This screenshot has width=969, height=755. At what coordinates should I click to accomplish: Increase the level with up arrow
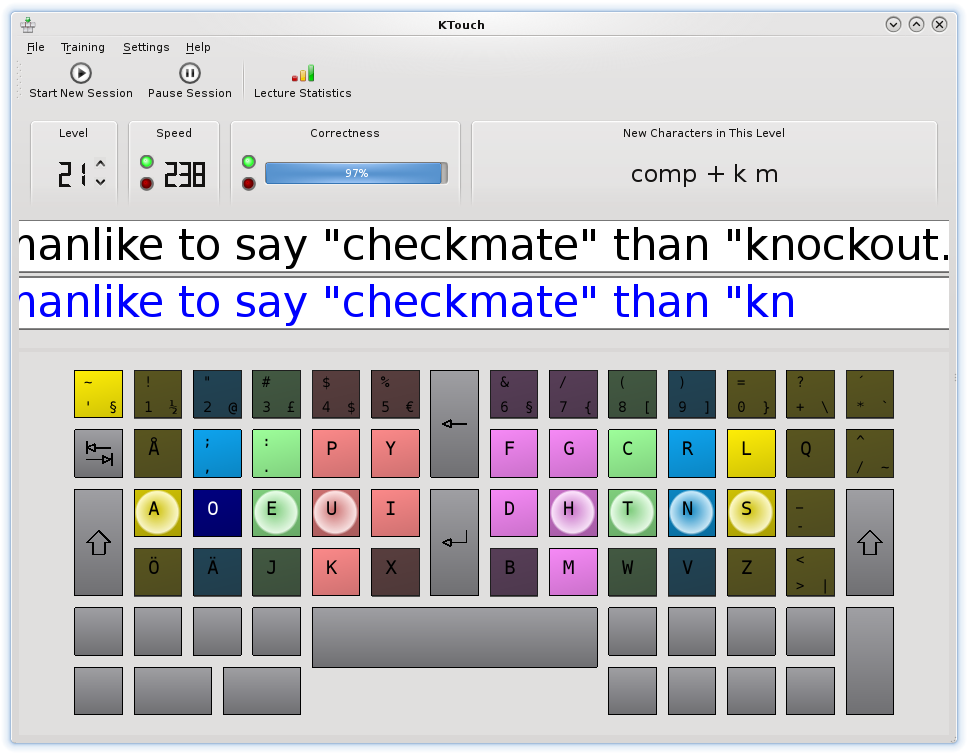[x=100, y=166]
